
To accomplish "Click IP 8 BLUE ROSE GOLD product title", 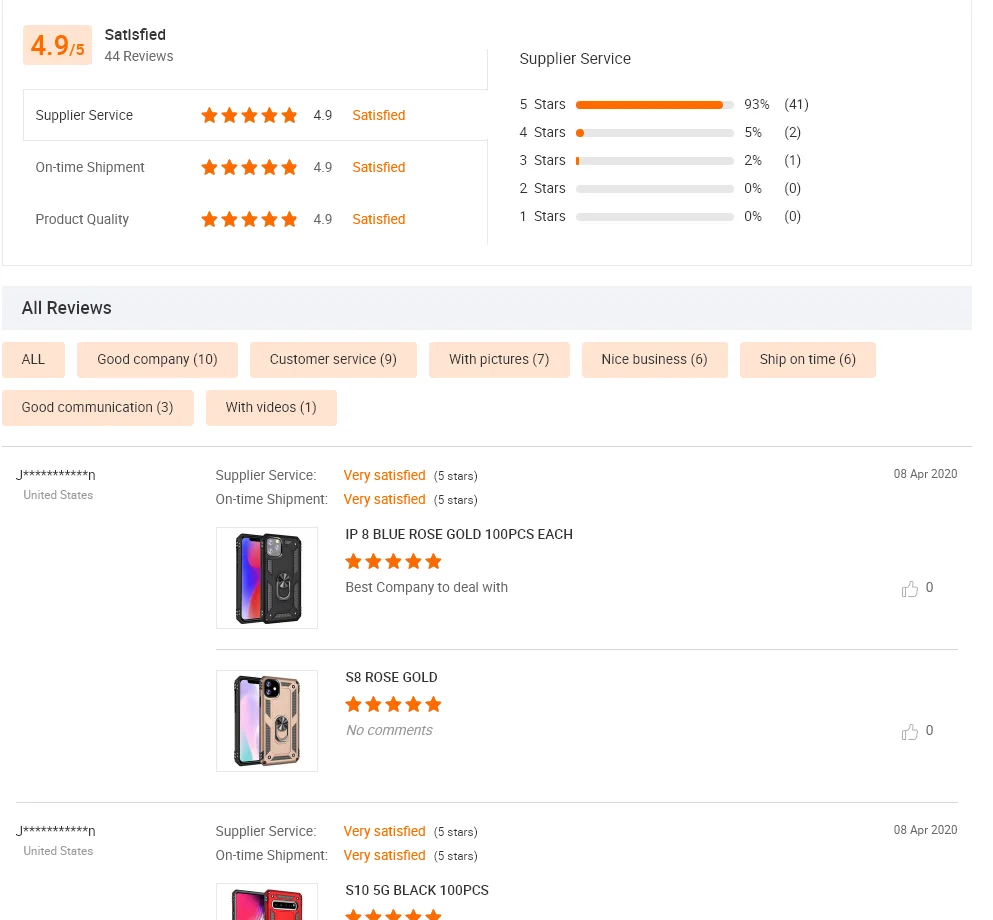I will click(459, 535).
